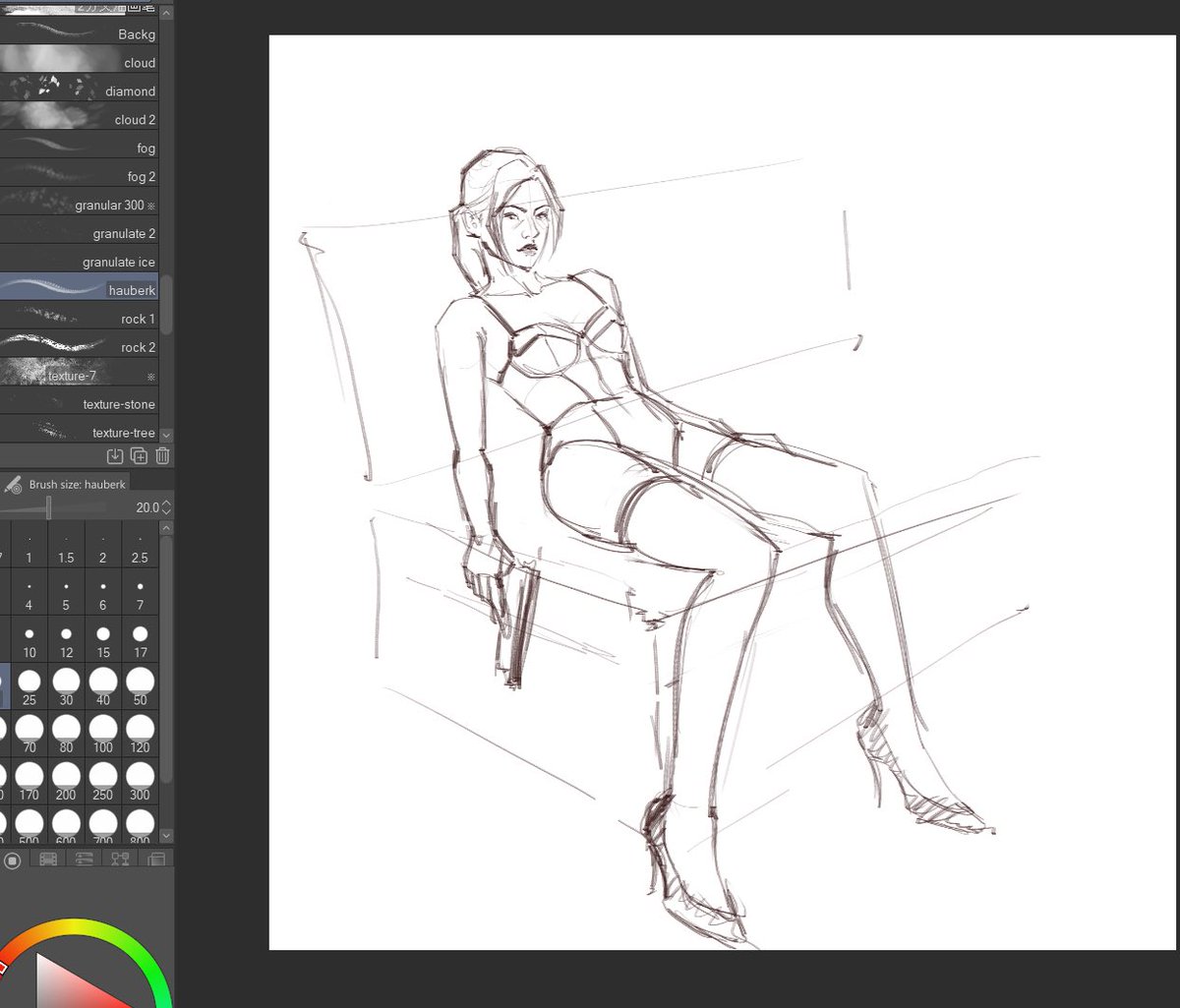The height and width of the screenshot is (1008, 1180).
Task: Open the overlapping-windows palette icon
Action: (155, 860)
